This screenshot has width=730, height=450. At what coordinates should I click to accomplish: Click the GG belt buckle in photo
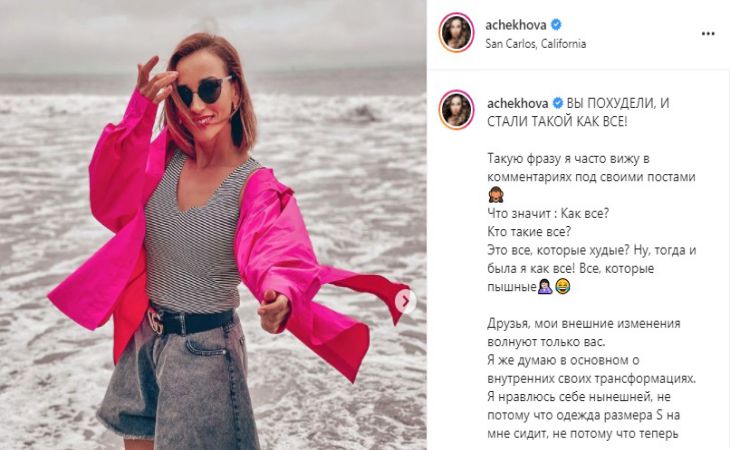[155, 322]
